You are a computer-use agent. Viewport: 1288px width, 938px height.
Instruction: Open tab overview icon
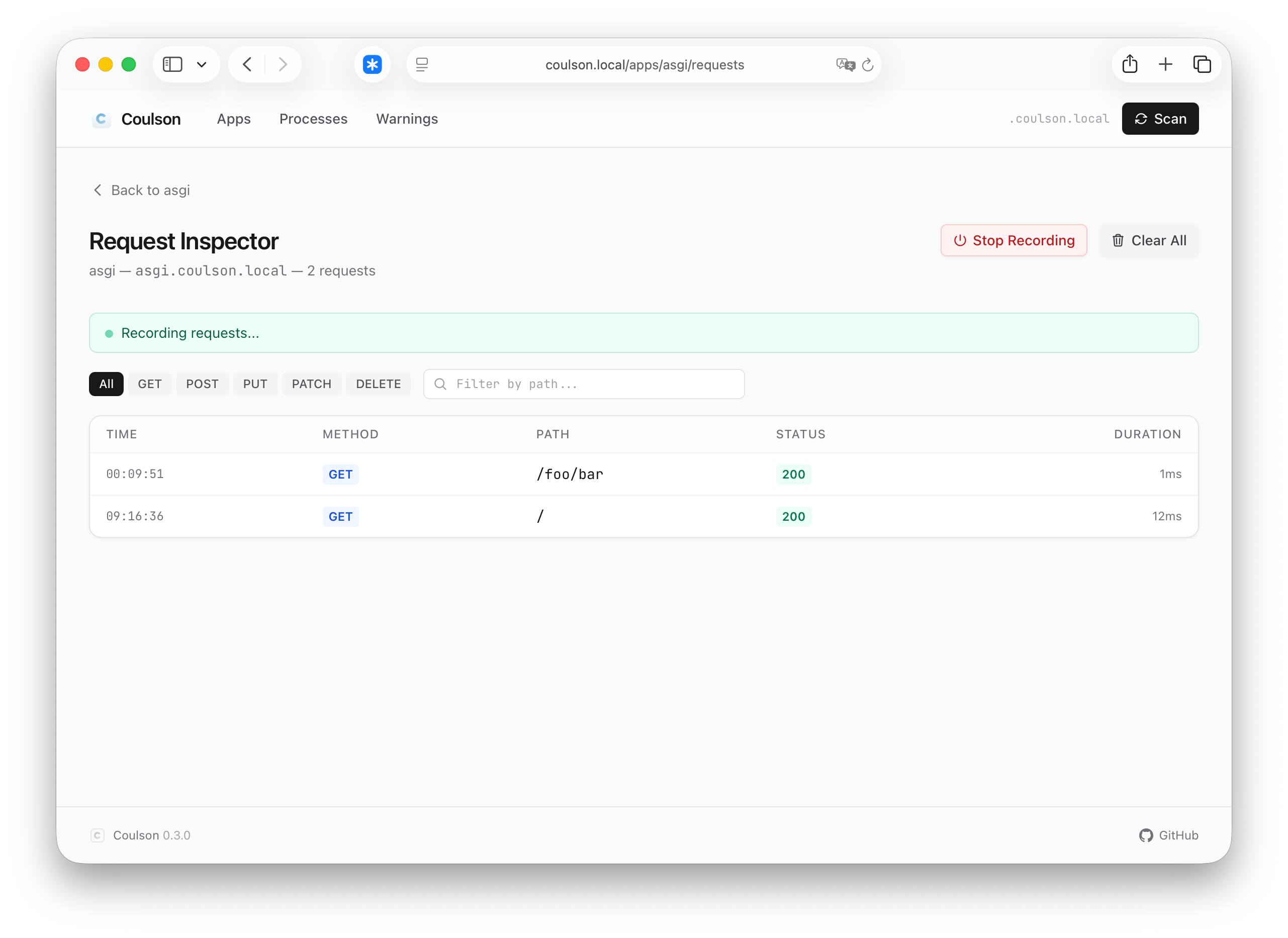1202,65
